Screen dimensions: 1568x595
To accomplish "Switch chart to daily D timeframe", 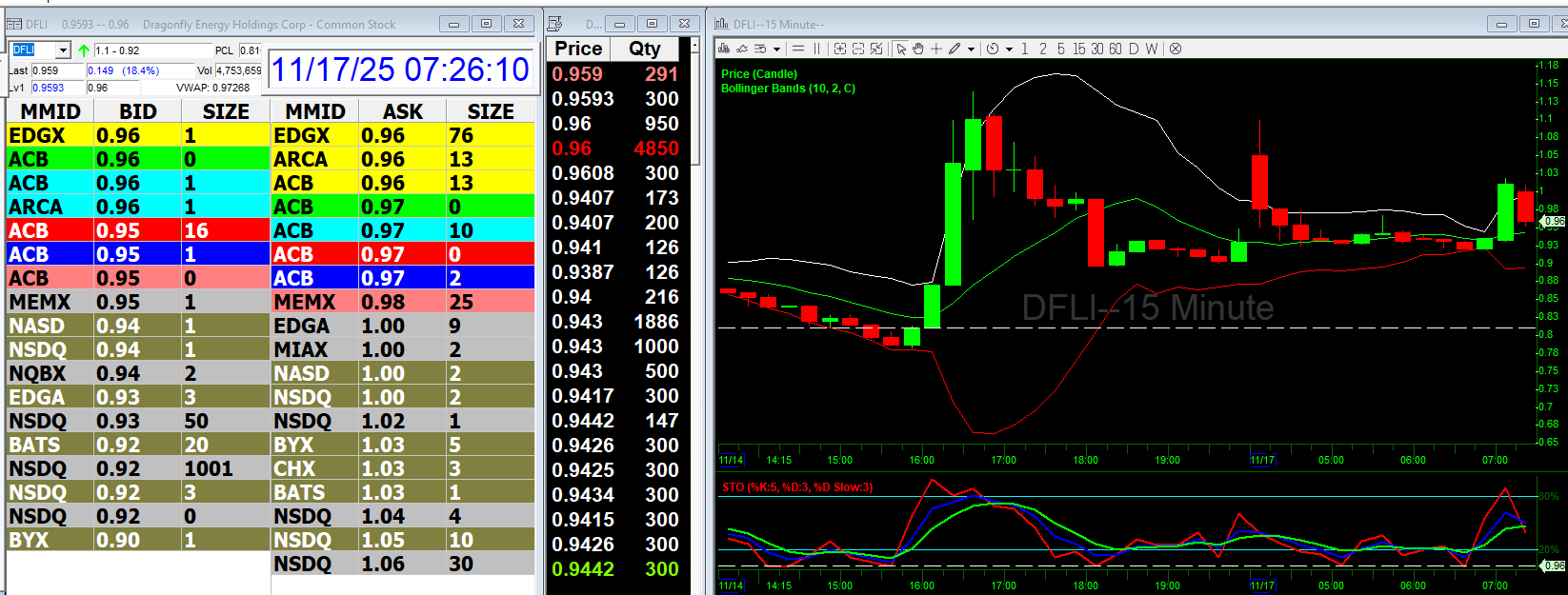I will pos(1134,49).
